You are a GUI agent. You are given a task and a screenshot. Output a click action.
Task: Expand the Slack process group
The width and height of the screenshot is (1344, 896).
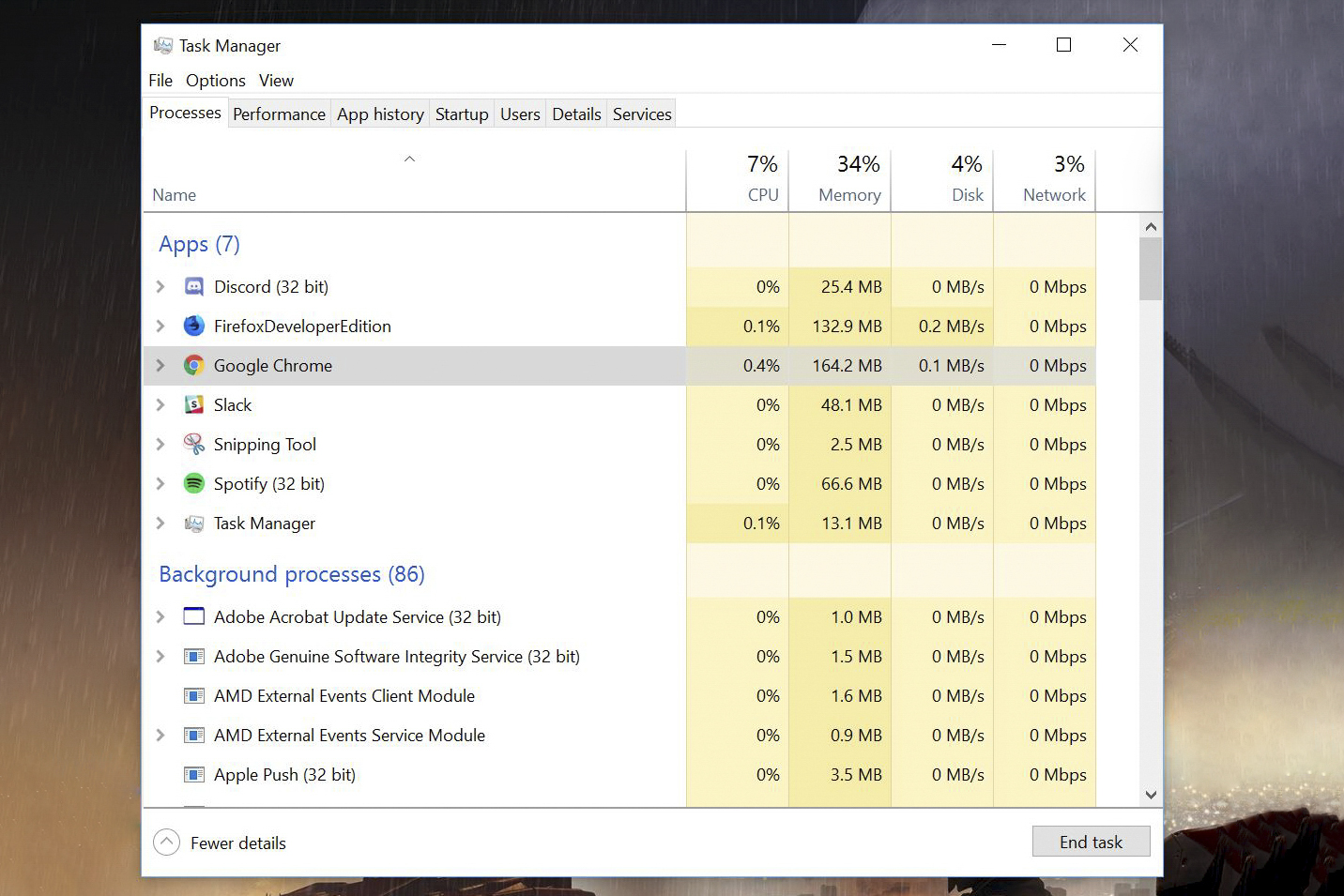tap(160, 405)
